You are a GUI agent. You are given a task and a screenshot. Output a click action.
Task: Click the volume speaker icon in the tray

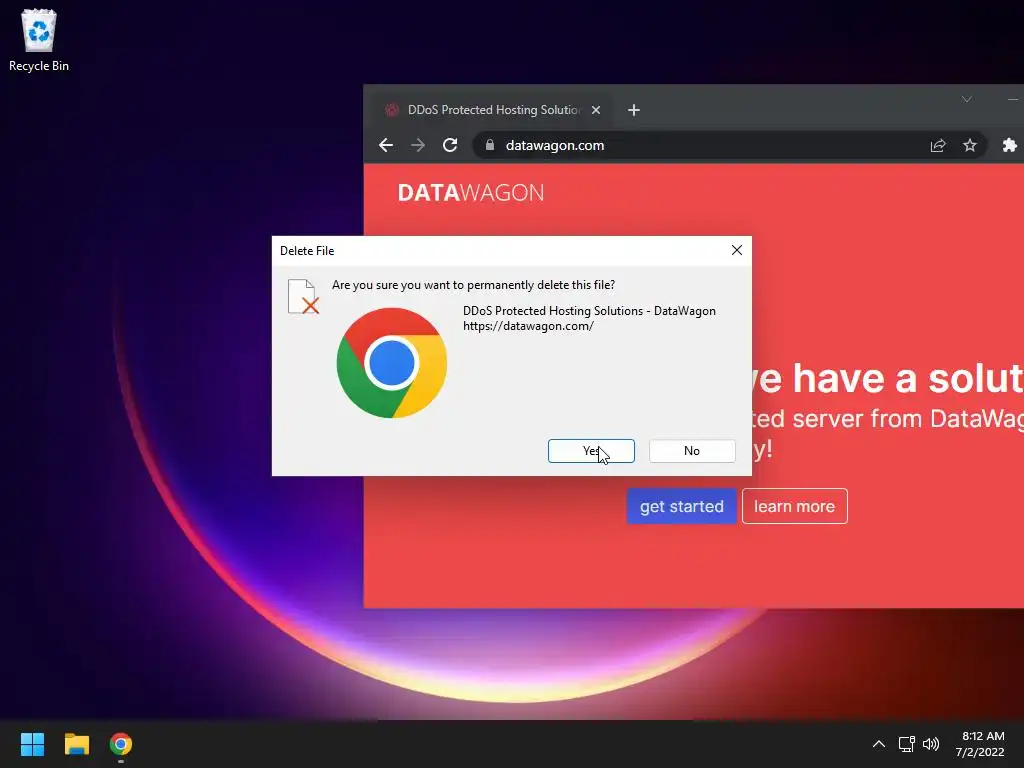tap(931, 744)
